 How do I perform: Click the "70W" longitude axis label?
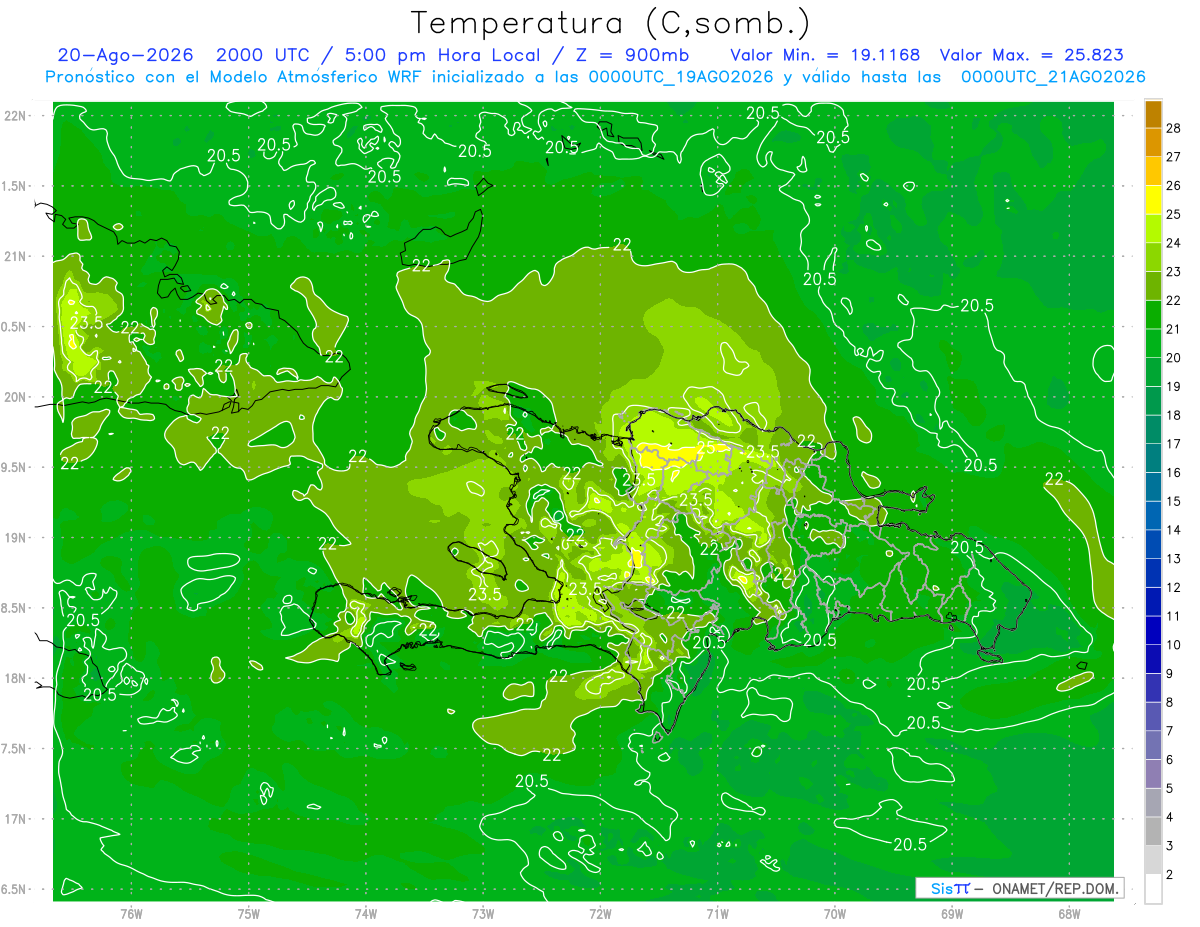point(835,913)
